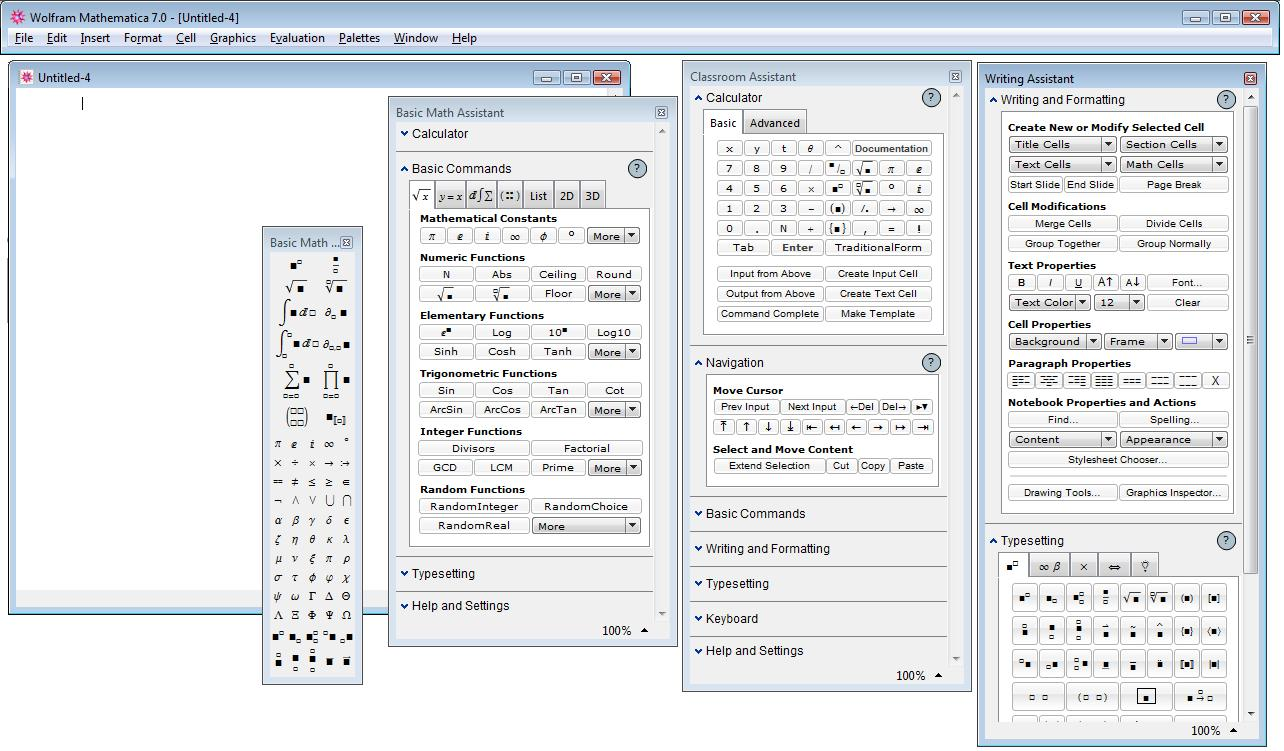Image resolution: width=1284 pixels, height=751 pixels.
Task: Insert pi in Classroom Assistant calculator
Action: 891,169
